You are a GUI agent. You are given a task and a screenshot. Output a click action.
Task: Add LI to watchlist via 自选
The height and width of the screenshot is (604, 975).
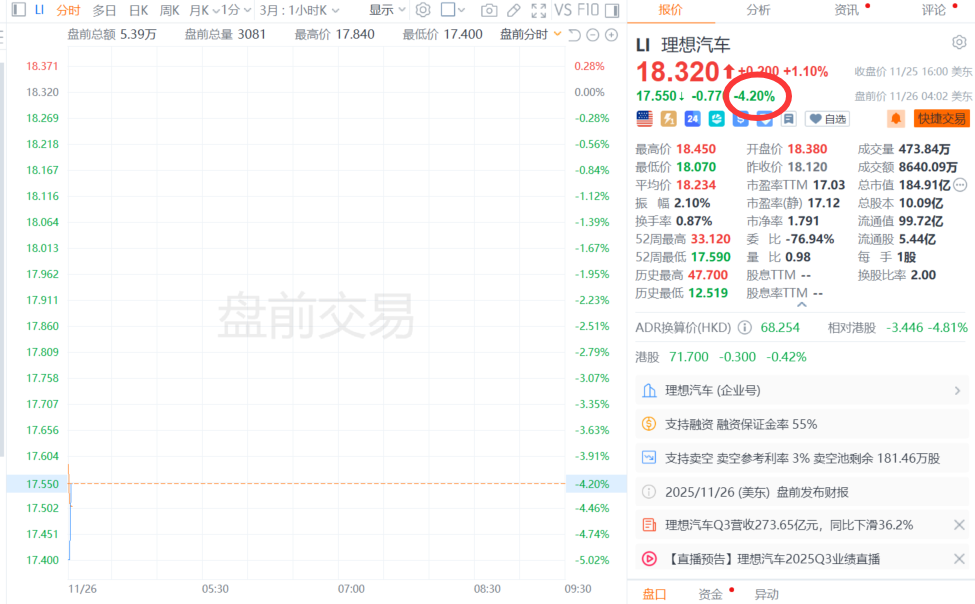[828, 119]
